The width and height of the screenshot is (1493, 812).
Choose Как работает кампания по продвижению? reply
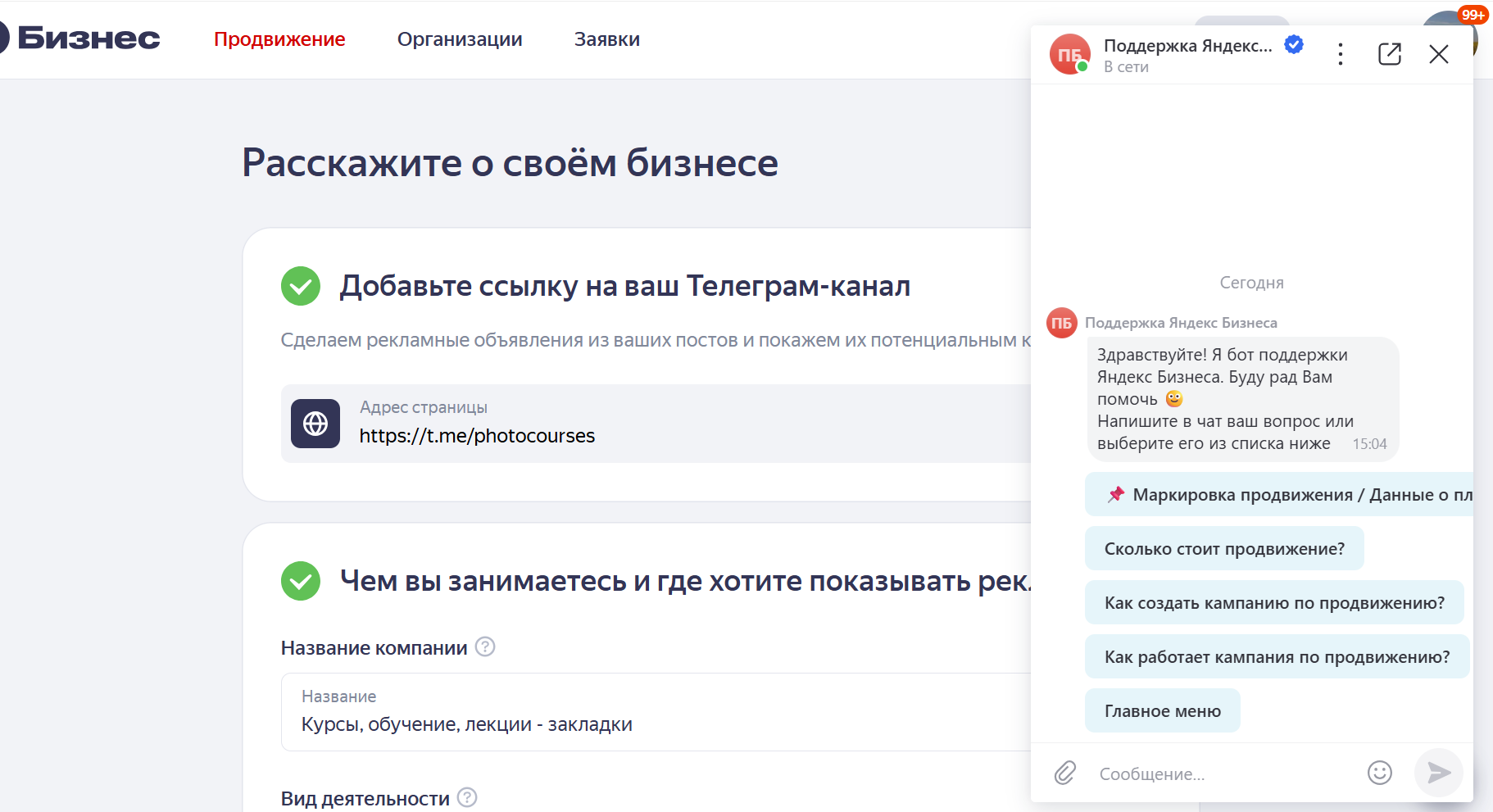tap(1277, 656)
